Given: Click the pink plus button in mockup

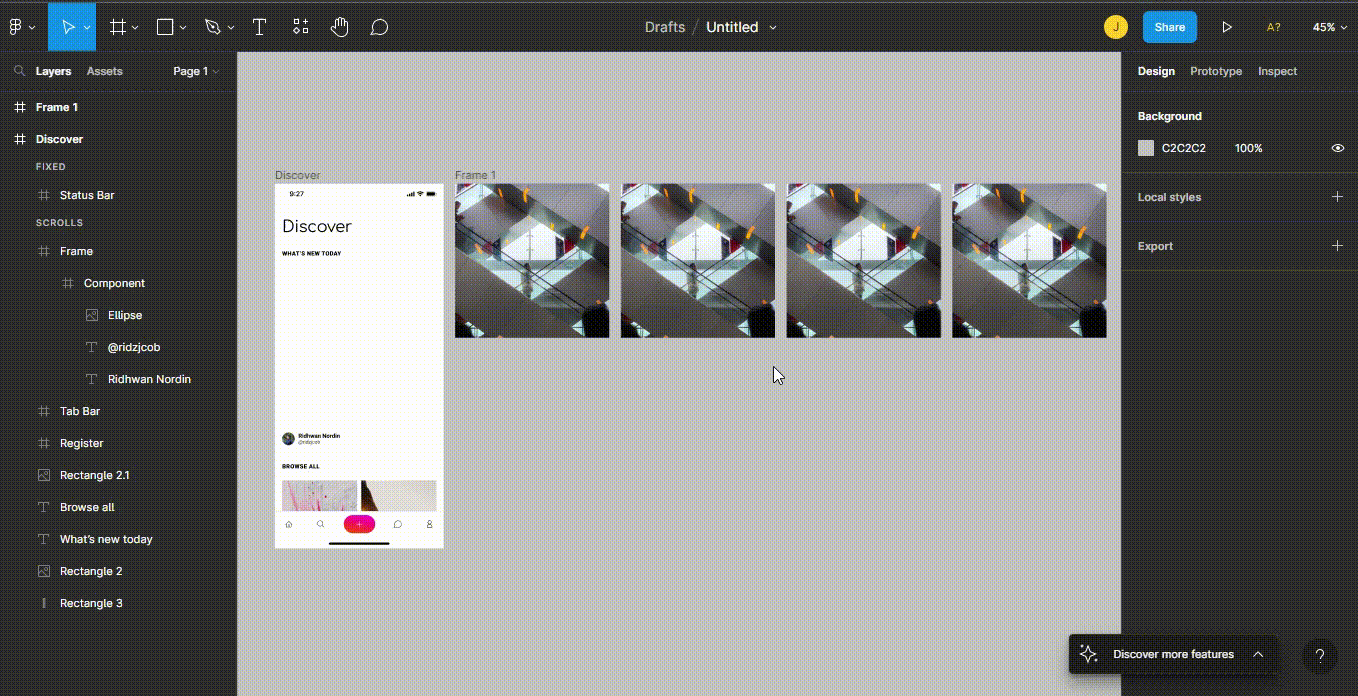Looking at the screenshot, I should (359, 524).
